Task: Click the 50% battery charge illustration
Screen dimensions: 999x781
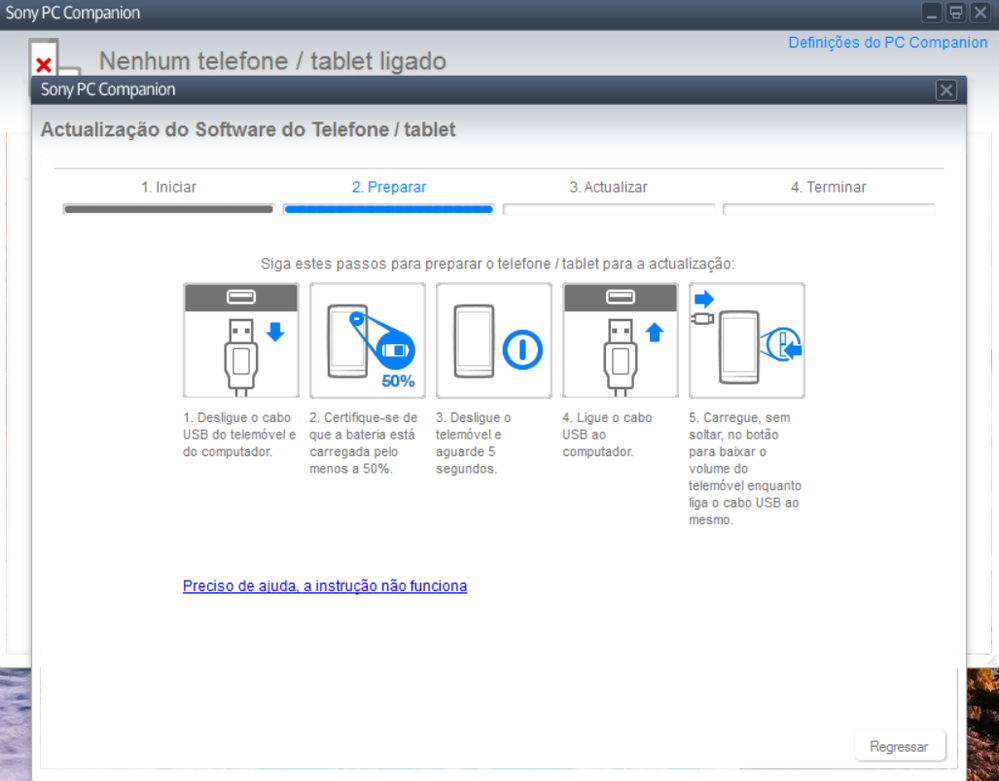Action: [x=367, y=340]
